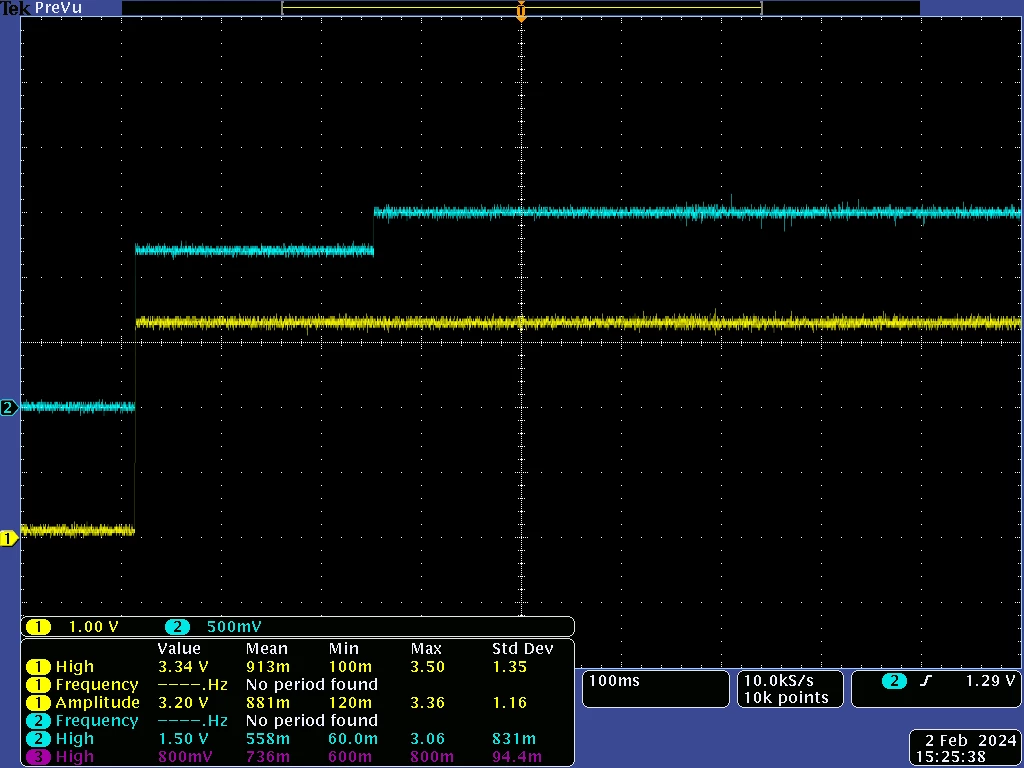Select channel 2 Frequency measurement badge

[x=38, y=721]
